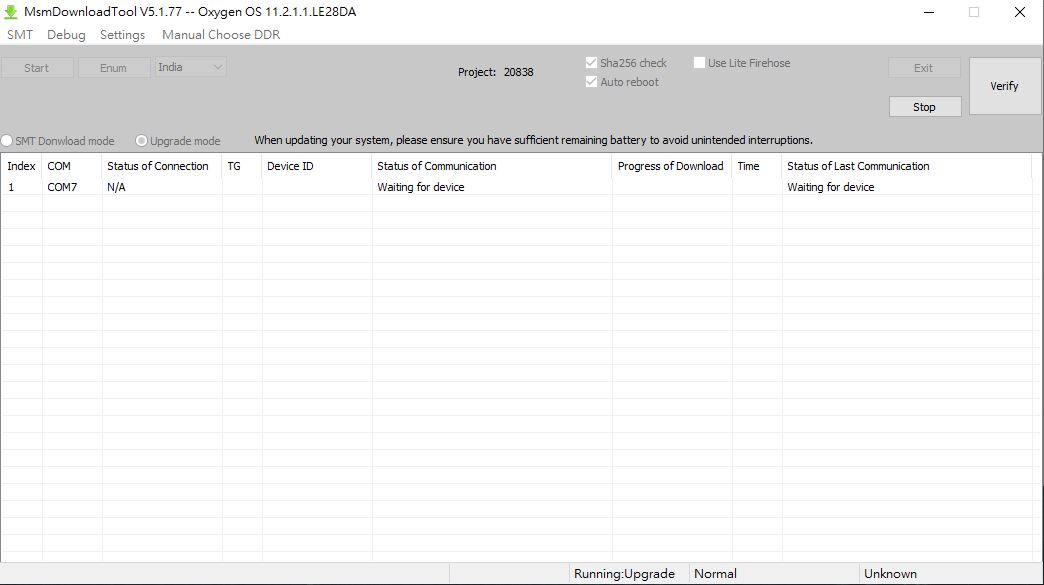Click the TG column header
The width and height of the screenshot is (1044, 585).
pyautogui.click(x=242, y=166)
